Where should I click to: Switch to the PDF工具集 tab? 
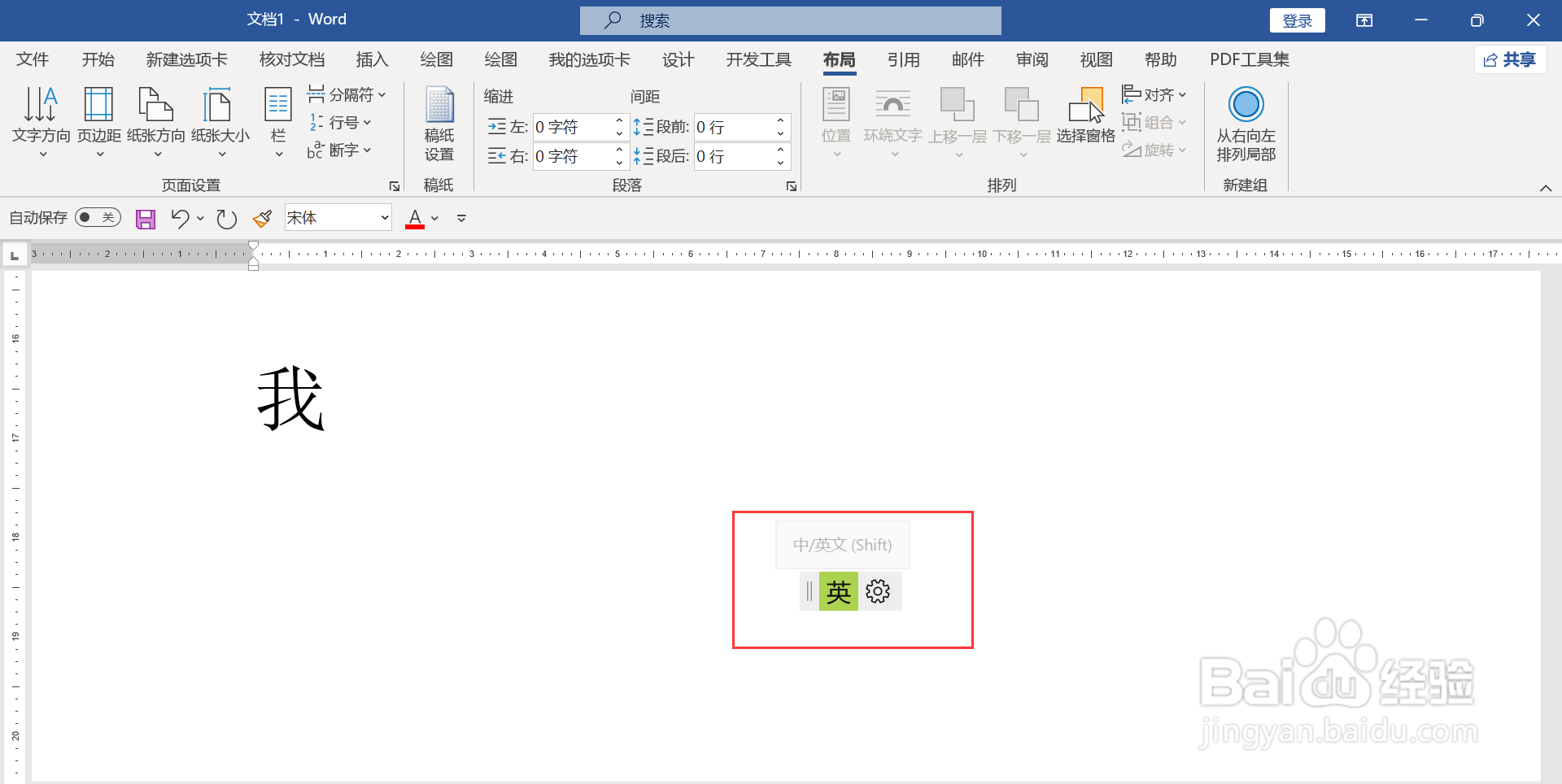(1250, 59)
